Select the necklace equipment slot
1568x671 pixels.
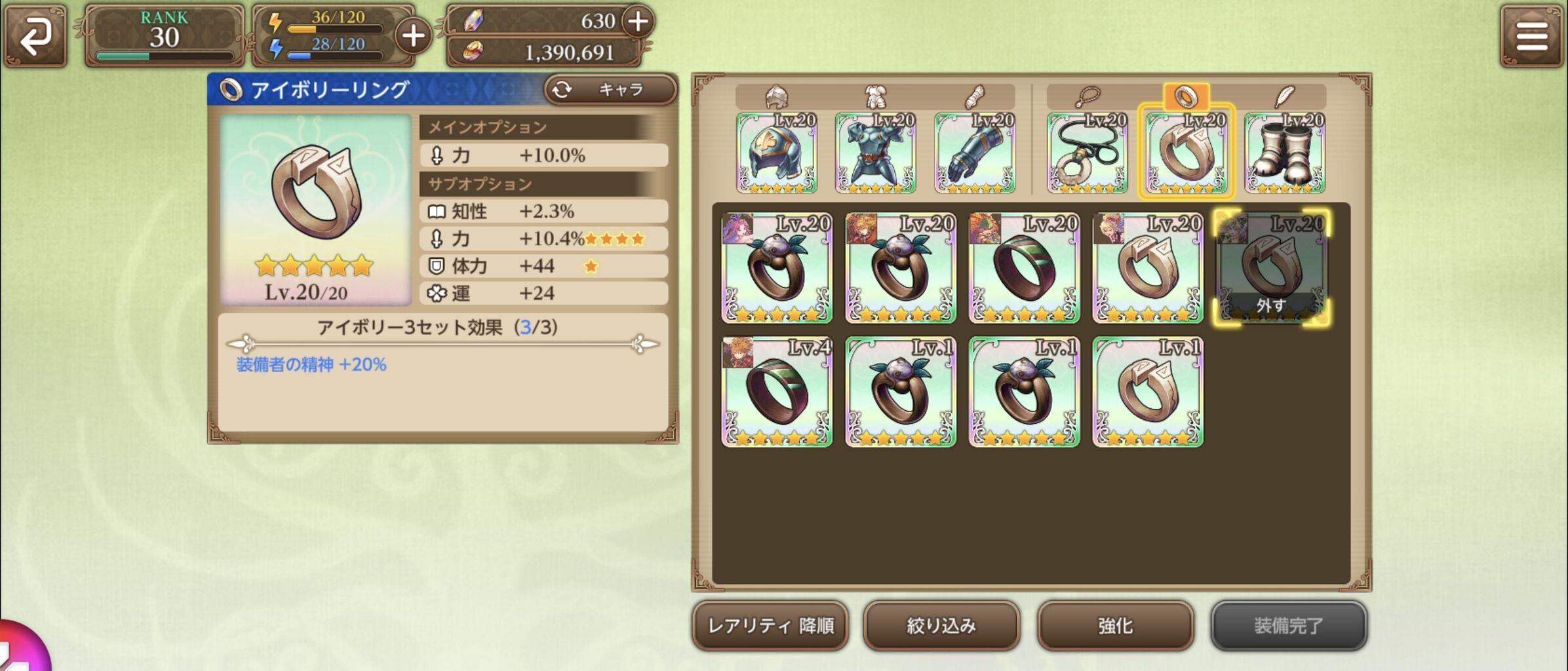(1088, 153)
